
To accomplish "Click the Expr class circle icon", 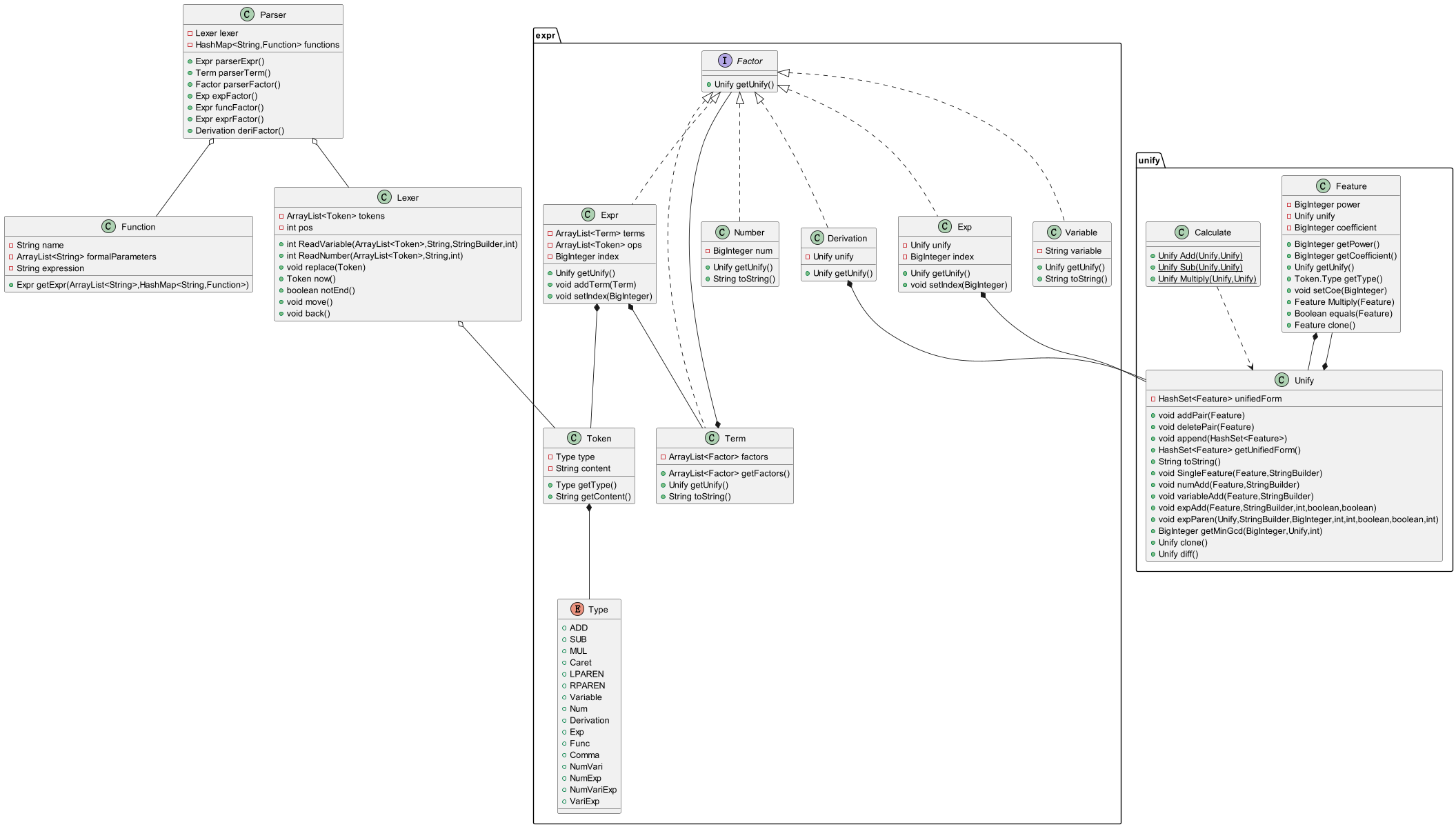I will (x=588, y=215).
